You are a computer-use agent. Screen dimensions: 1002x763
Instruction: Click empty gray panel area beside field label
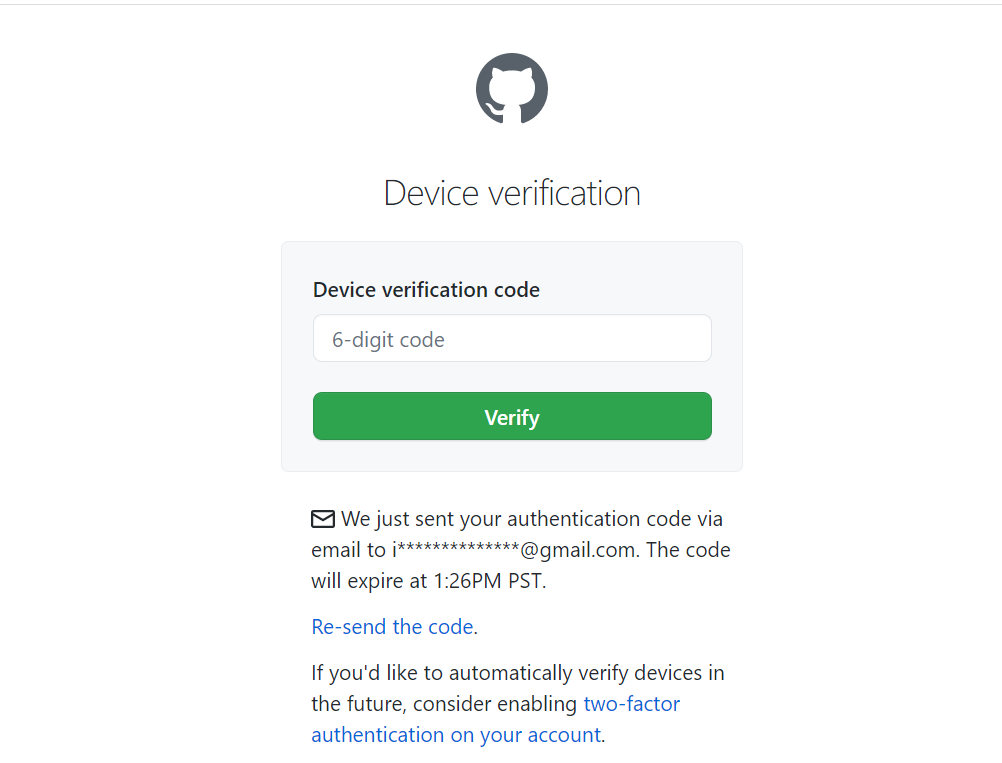640,290
